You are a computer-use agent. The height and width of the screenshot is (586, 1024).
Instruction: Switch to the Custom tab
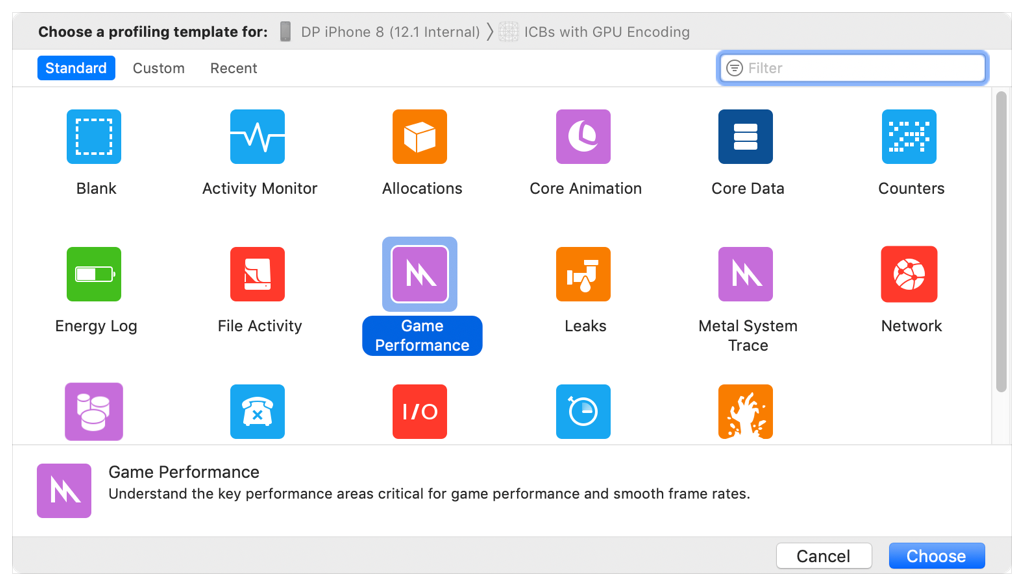(x=159, y=68)
